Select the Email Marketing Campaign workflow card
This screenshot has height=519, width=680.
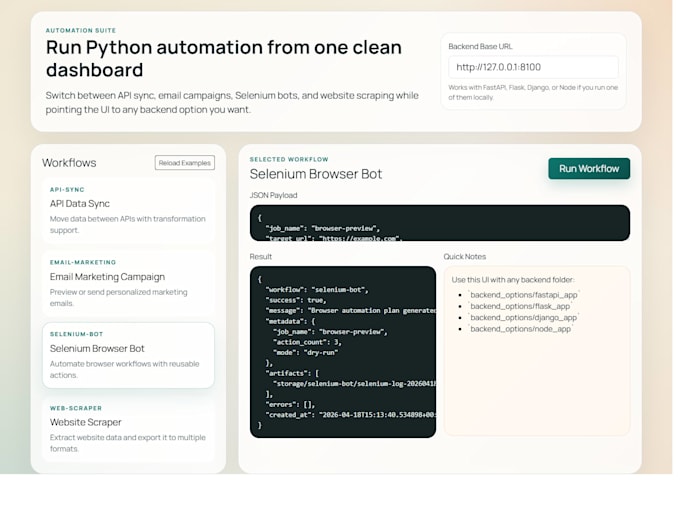click(128, 283)
